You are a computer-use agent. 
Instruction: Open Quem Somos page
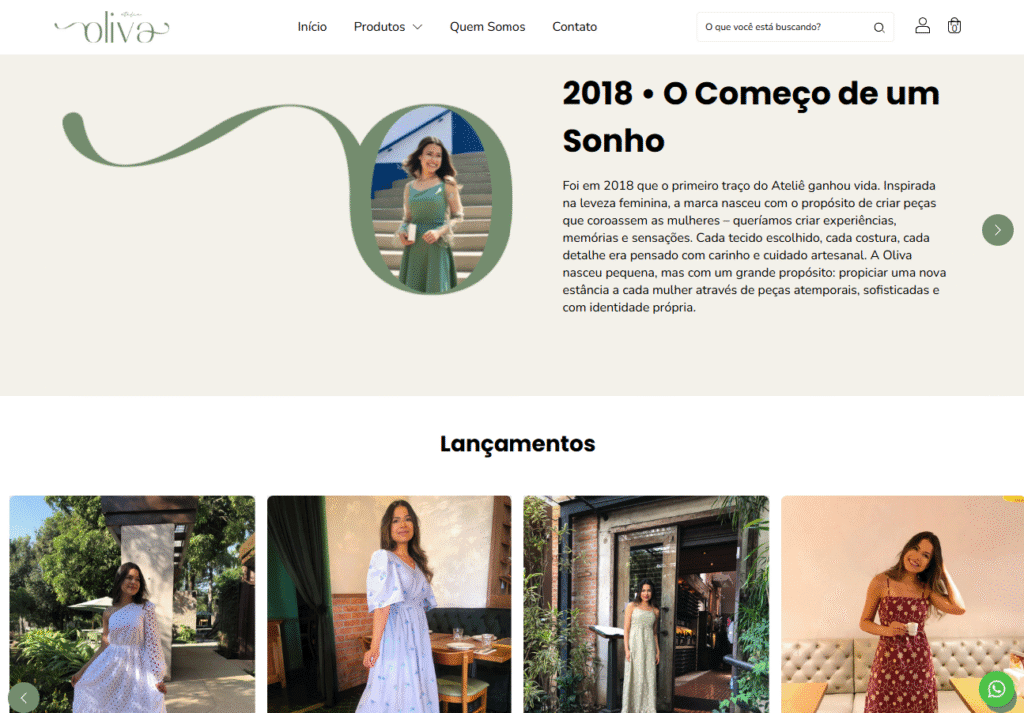[x=487, y=27]
